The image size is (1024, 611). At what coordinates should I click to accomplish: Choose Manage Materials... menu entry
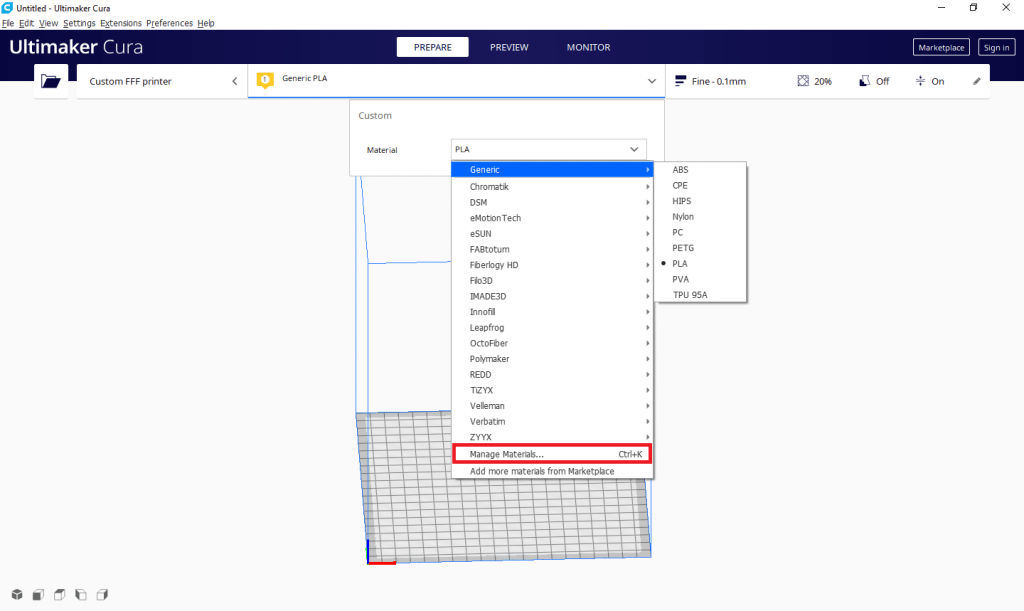click(552, 454)
